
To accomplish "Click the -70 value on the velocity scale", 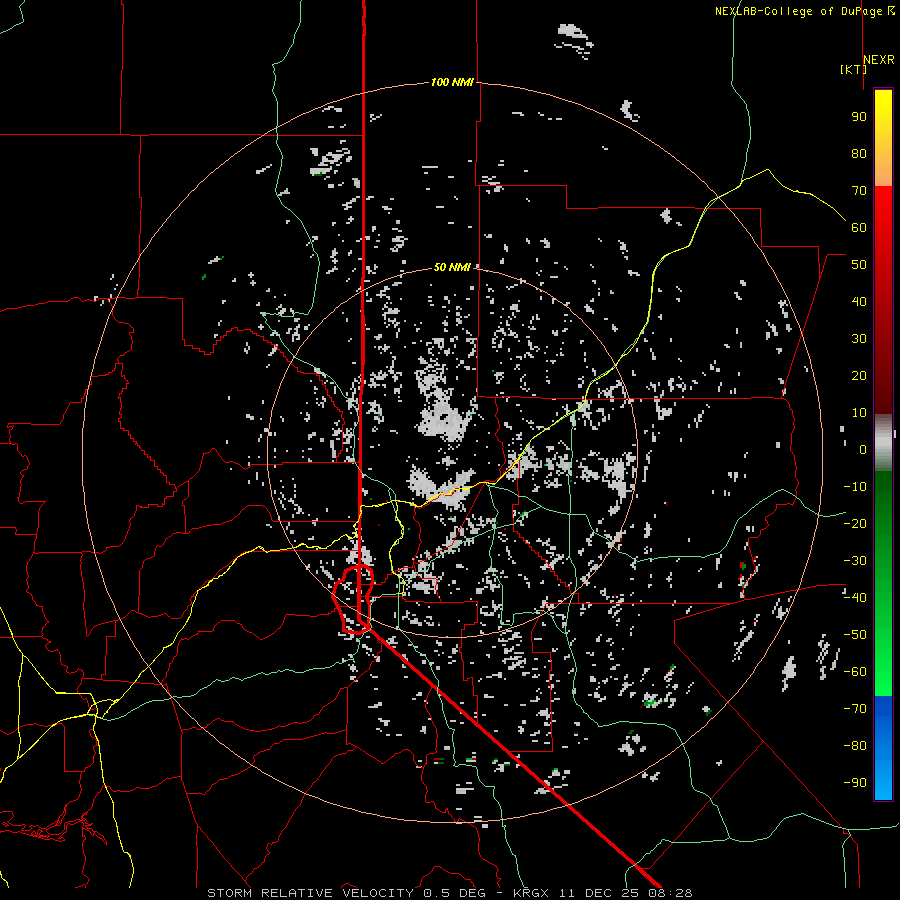I will [x=855, y=709].
